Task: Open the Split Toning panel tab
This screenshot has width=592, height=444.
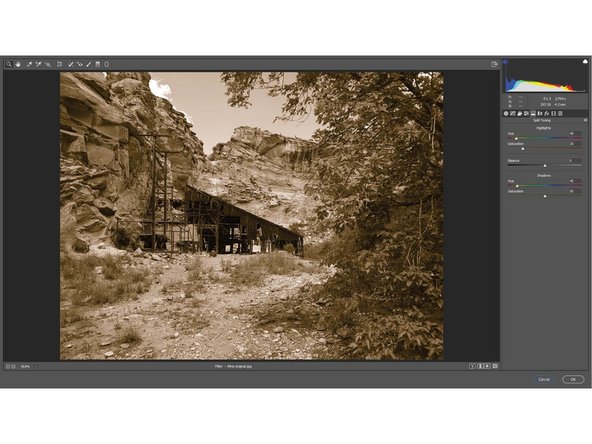Action: (533, 113)
